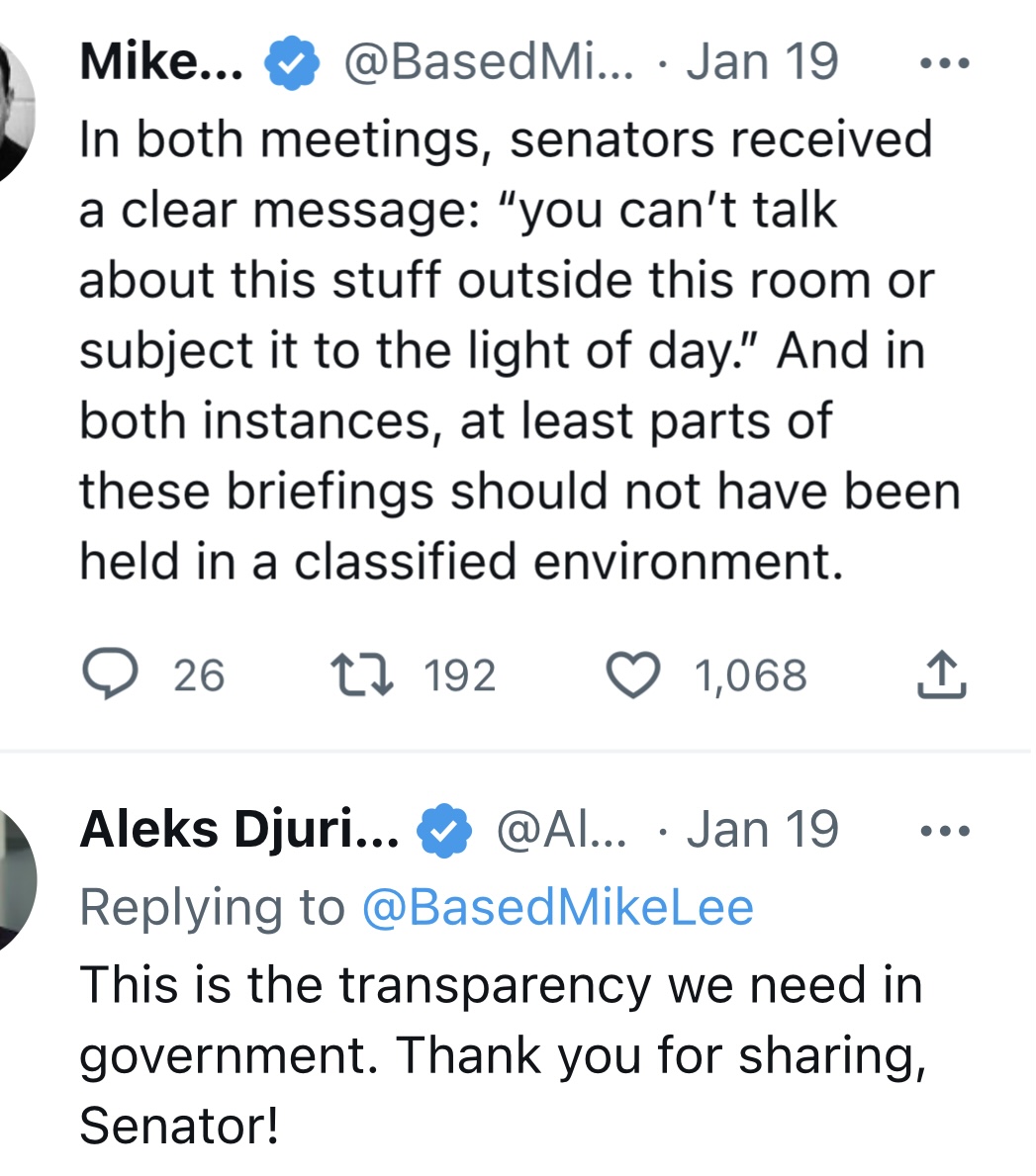Click Aleks Djuri's blue verified badge
Viewport: 1036px width, 1176px height.
click(x=444, y=831)
